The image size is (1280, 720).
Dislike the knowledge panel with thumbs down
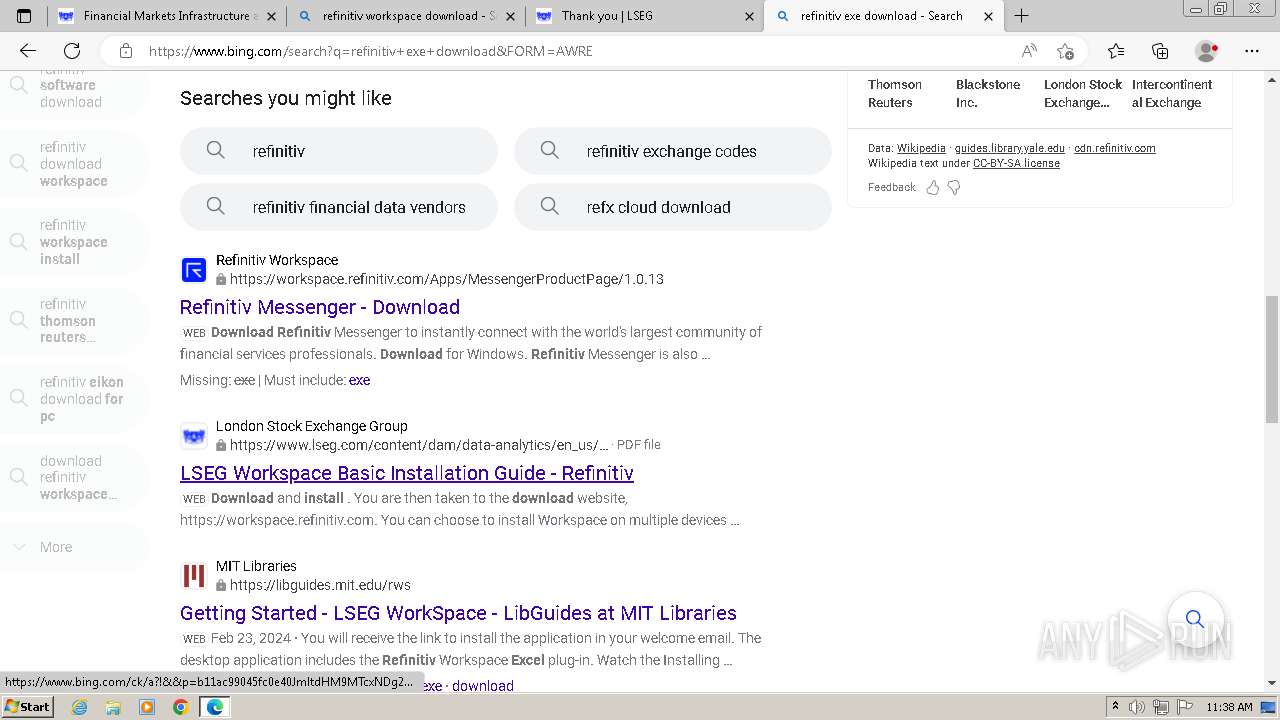[954, 187]
